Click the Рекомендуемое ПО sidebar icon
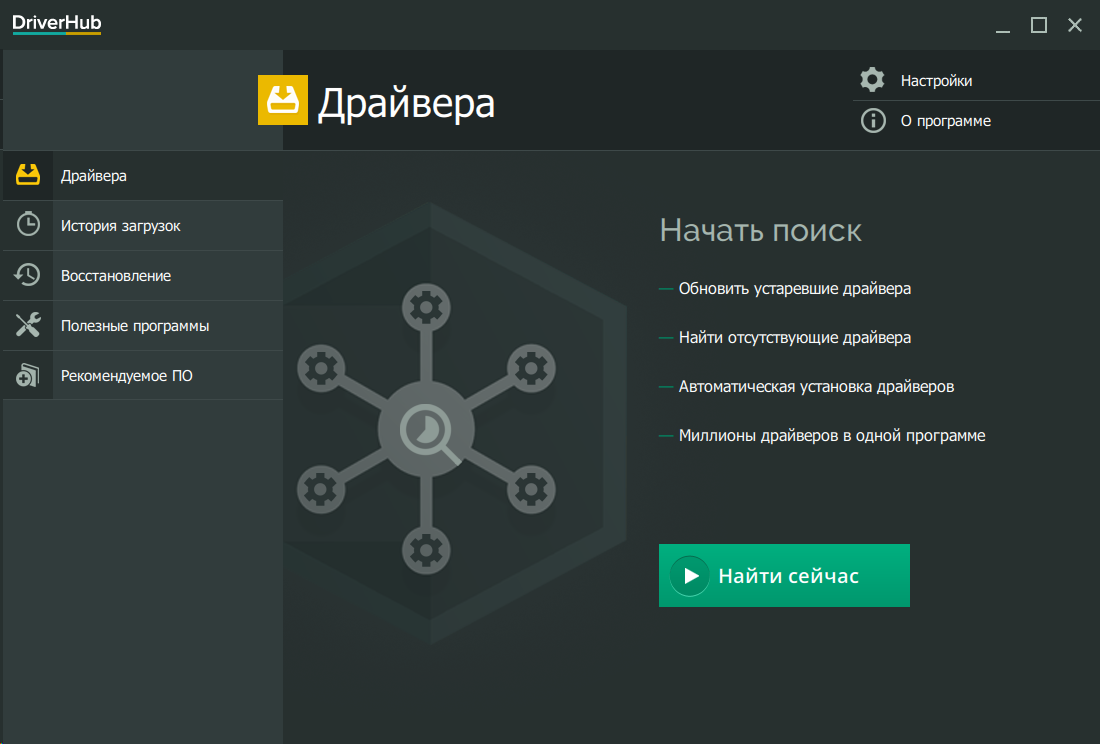The width and height of the screenshot is (1100, 744). point(28,376)
